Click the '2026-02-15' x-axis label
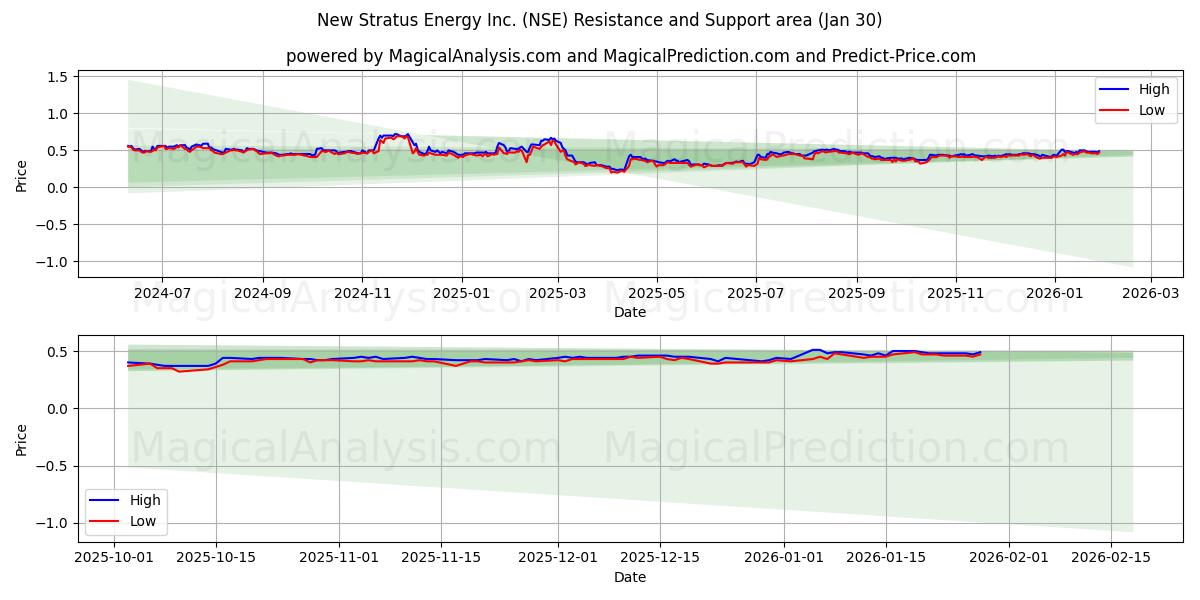Image resolution: width=1200 pixels, height=600 pixels. pyautogui.click(x=1109, y=558)
